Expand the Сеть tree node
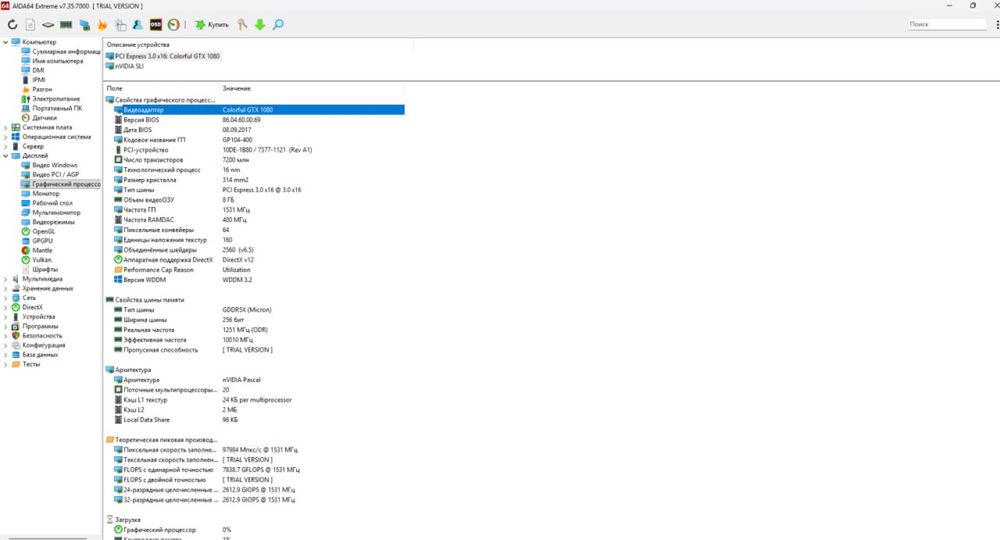 [x=6, y=298]
